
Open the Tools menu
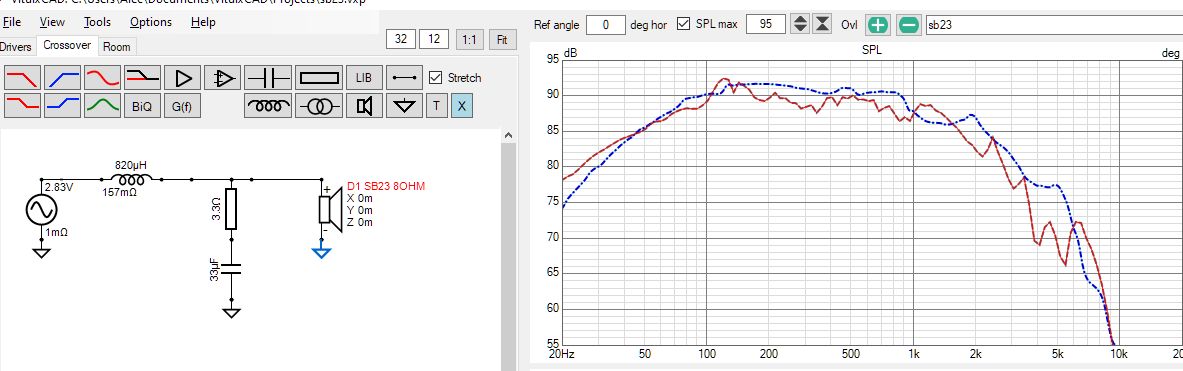97,22
